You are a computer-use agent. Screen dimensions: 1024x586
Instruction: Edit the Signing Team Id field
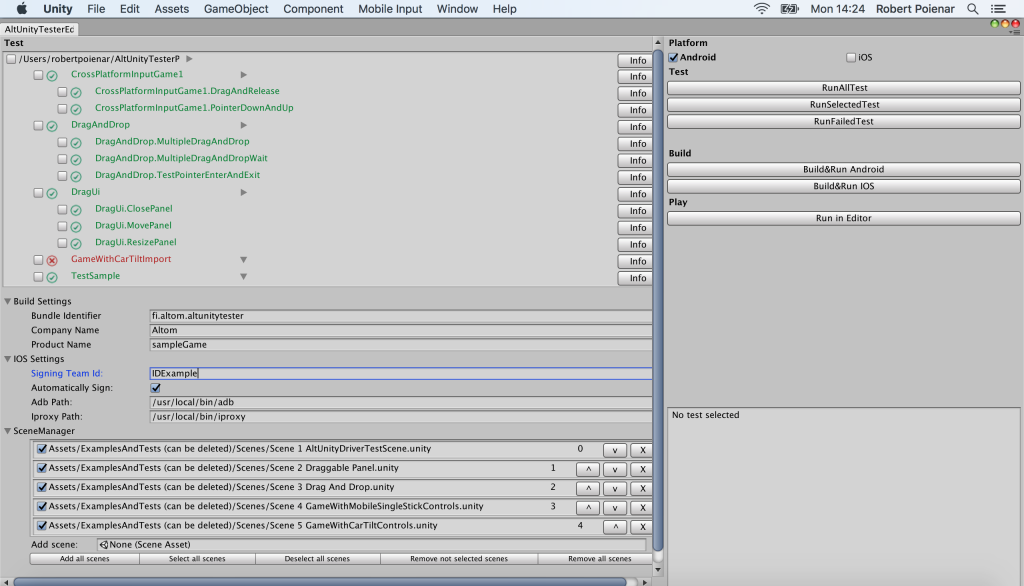coord(400,374)
